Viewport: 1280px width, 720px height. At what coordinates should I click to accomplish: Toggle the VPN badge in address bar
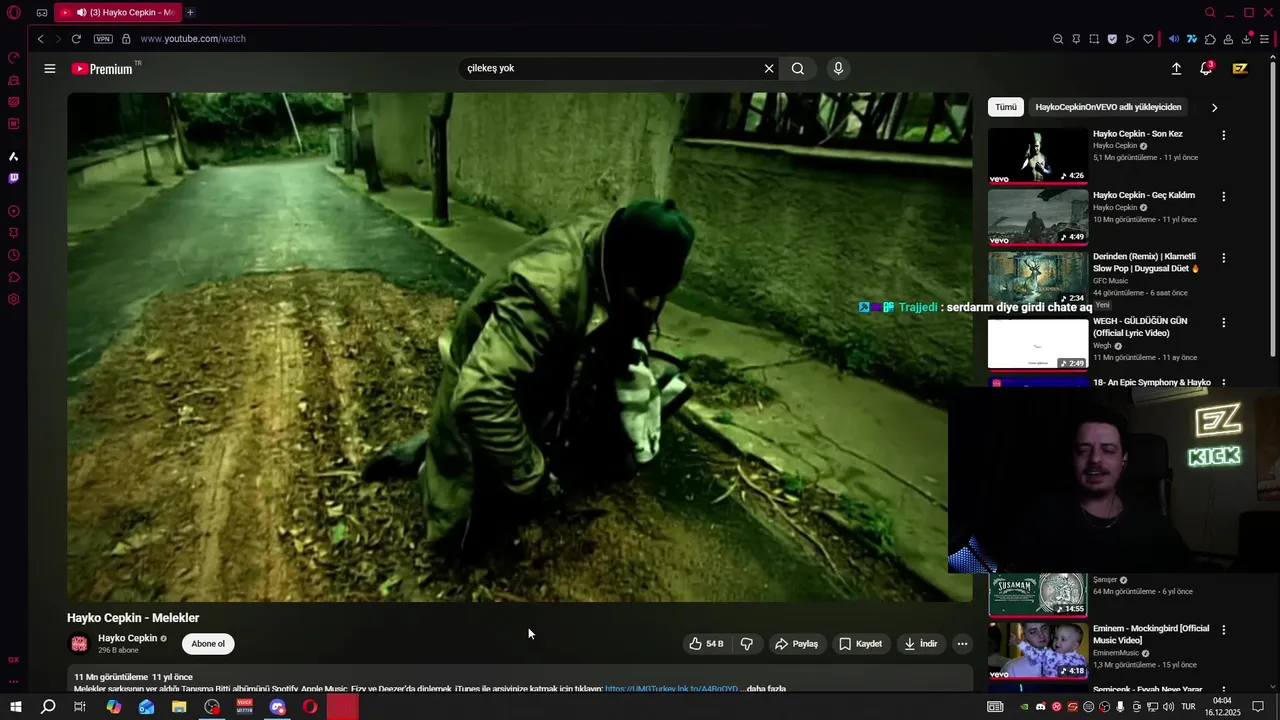click(103, 39)
